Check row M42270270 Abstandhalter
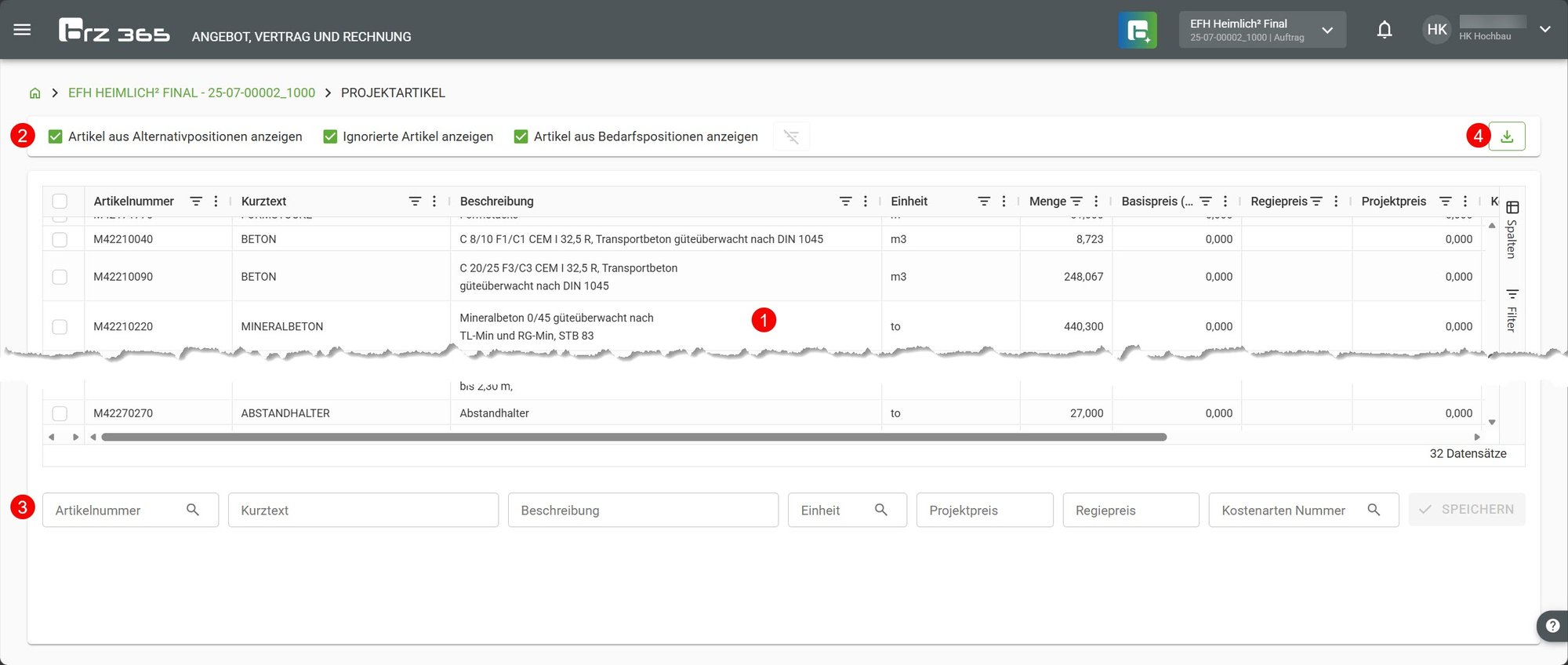The width and height of the screenshot is (1568, 665). click(x=60, y=413)
